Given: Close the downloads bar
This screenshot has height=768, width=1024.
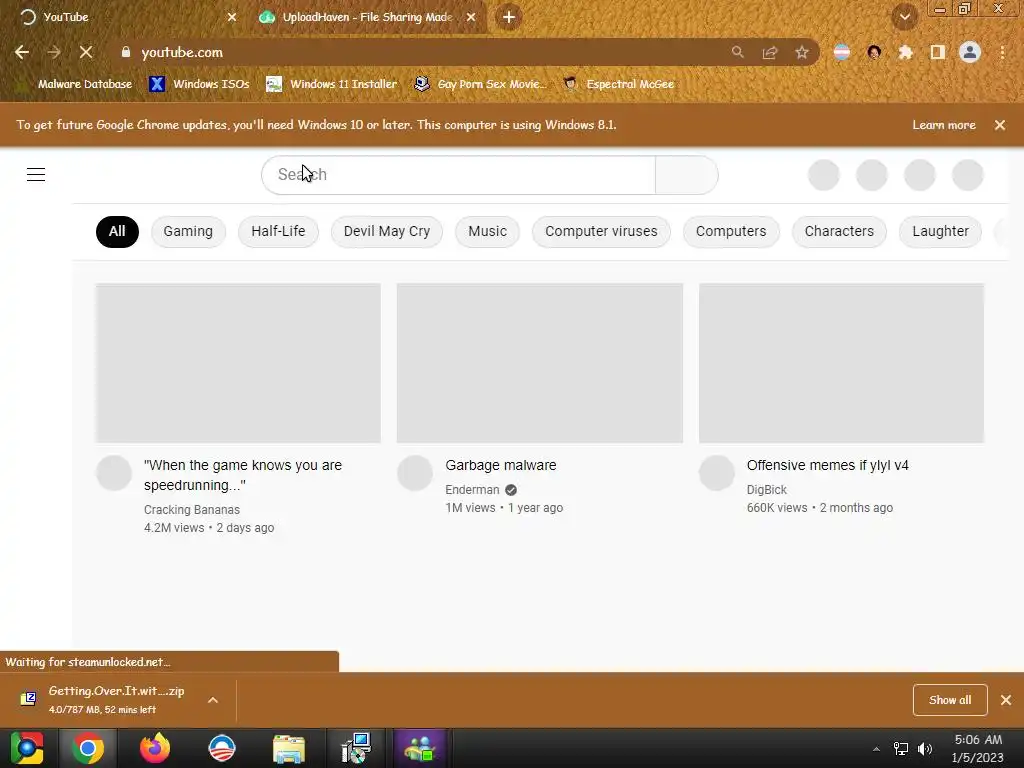Looking at the screenshot, I should (1006, 700).
